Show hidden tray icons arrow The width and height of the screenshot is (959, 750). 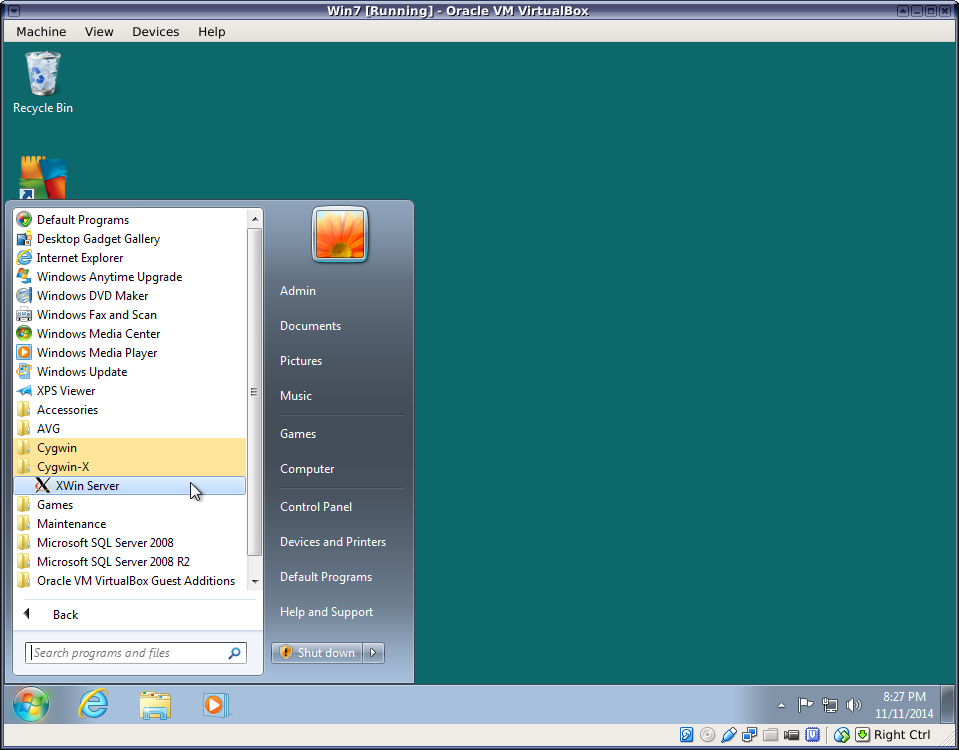(x=781, y=705)
